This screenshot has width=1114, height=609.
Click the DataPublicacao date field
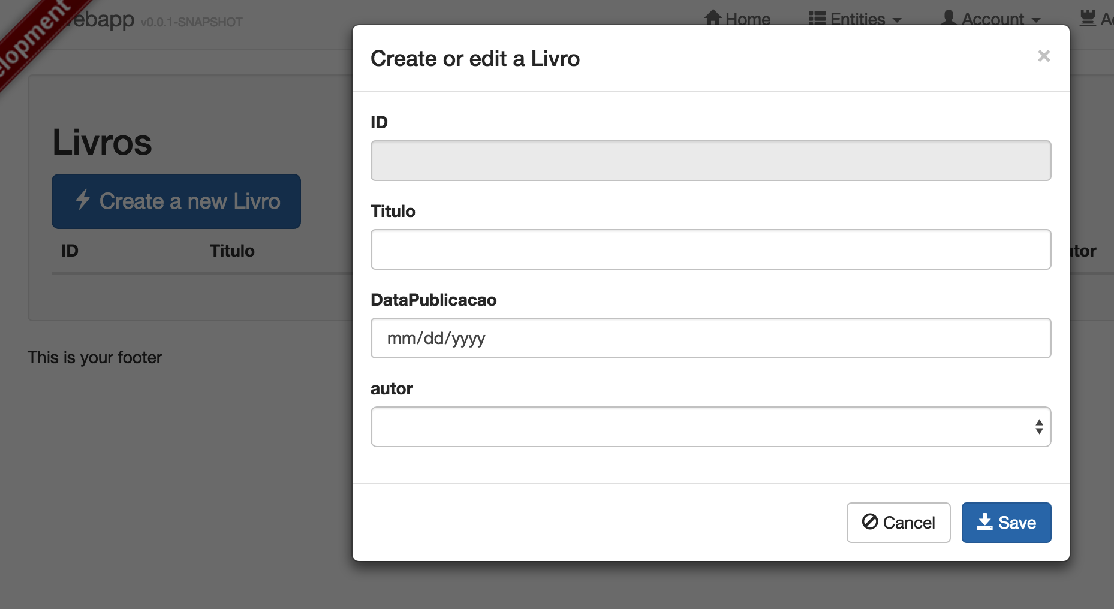pos(710,338)
